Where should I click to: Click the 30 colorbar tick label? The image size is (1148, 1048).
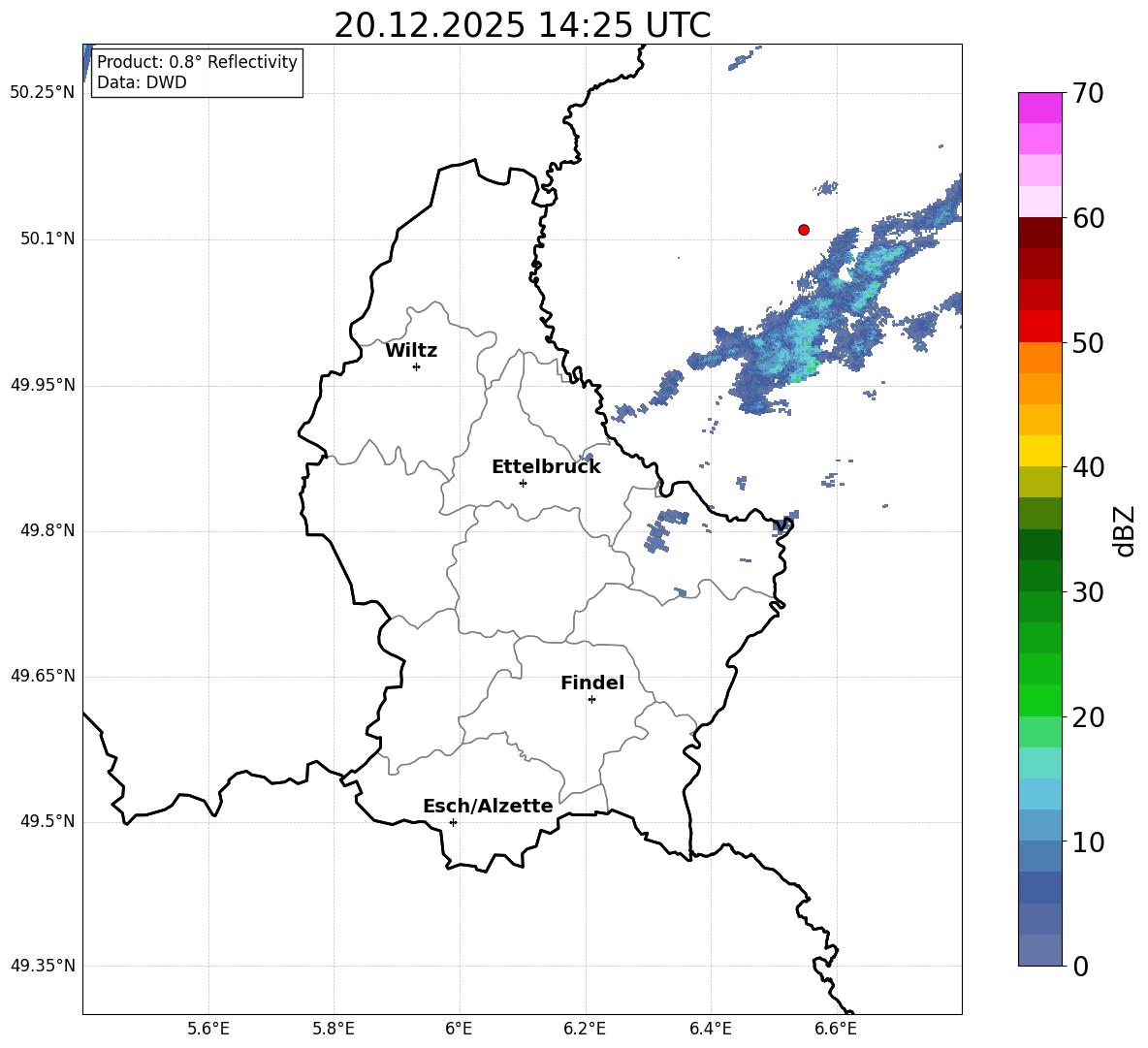(1089, 592)
